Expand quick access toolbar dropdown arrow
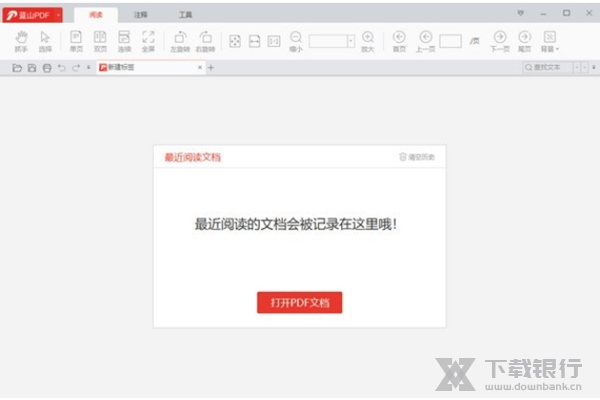600x400 pixels. 88,67
